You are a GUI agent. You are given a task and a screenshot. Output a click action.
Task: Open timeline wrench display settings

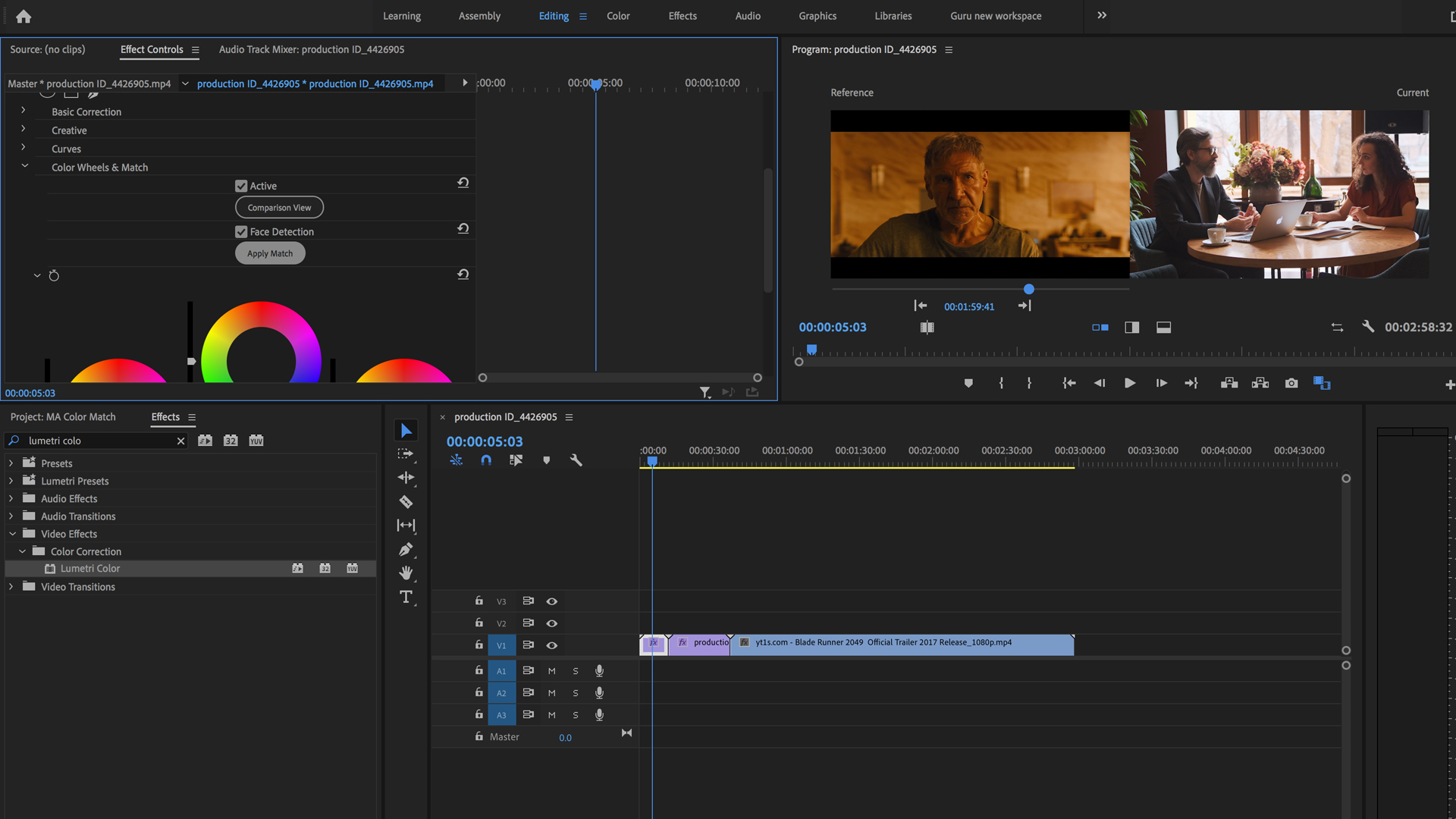pos(576,460)
